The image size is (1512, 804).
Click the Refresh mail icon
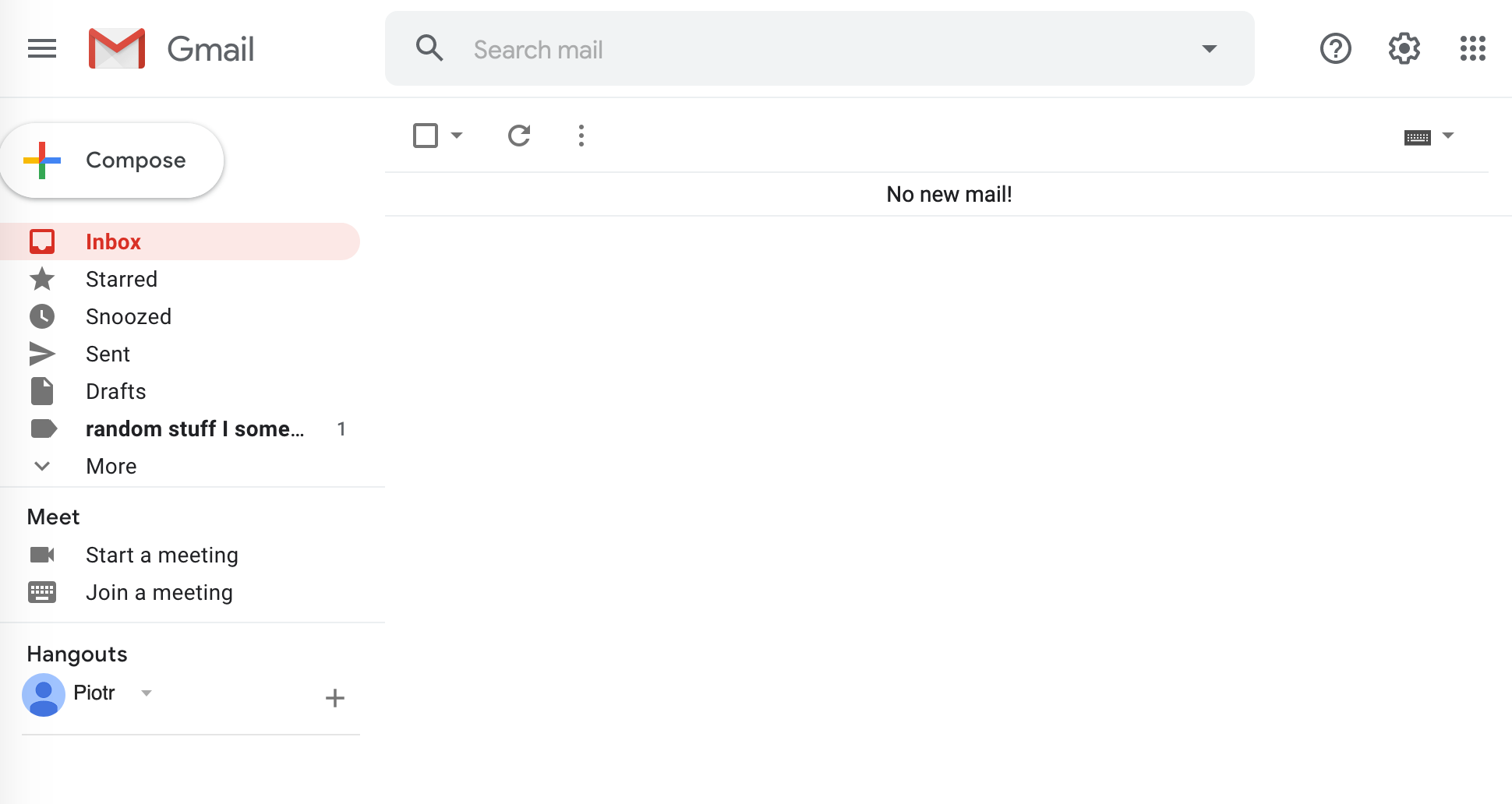519,136
